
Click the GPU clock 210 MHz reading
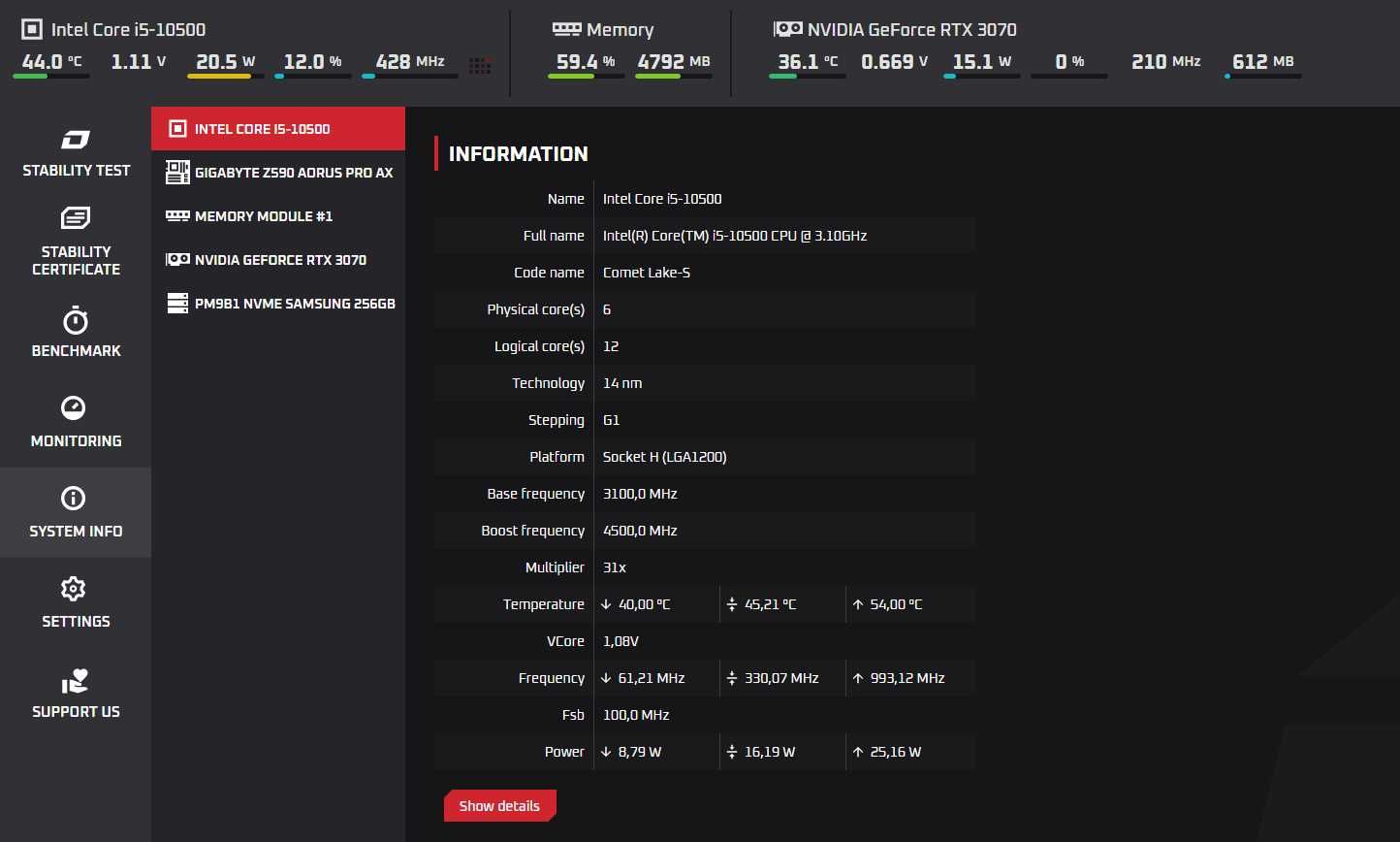point(1166,61)
